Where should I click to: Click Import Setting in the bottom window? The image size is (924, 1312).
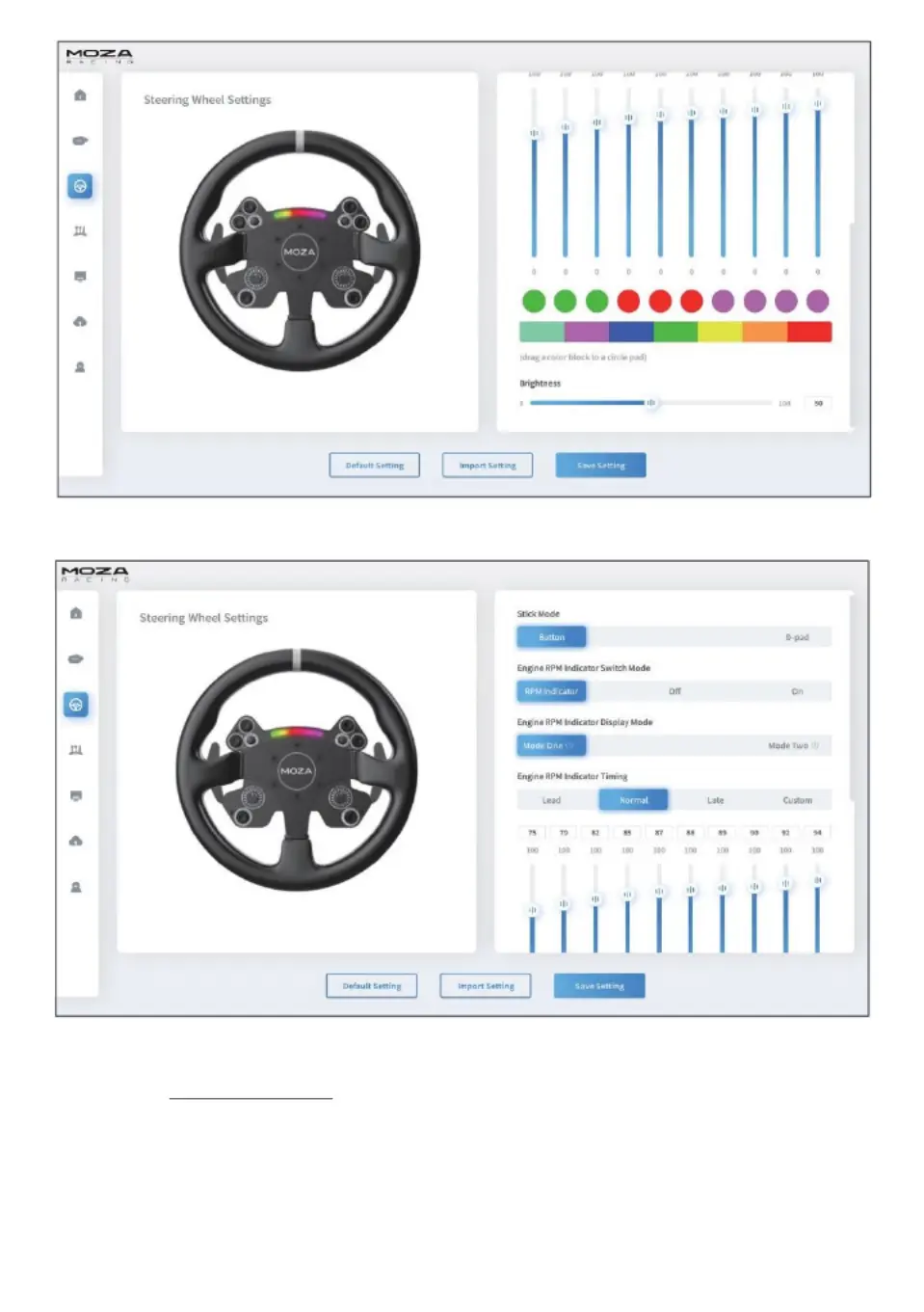point(486,986)
